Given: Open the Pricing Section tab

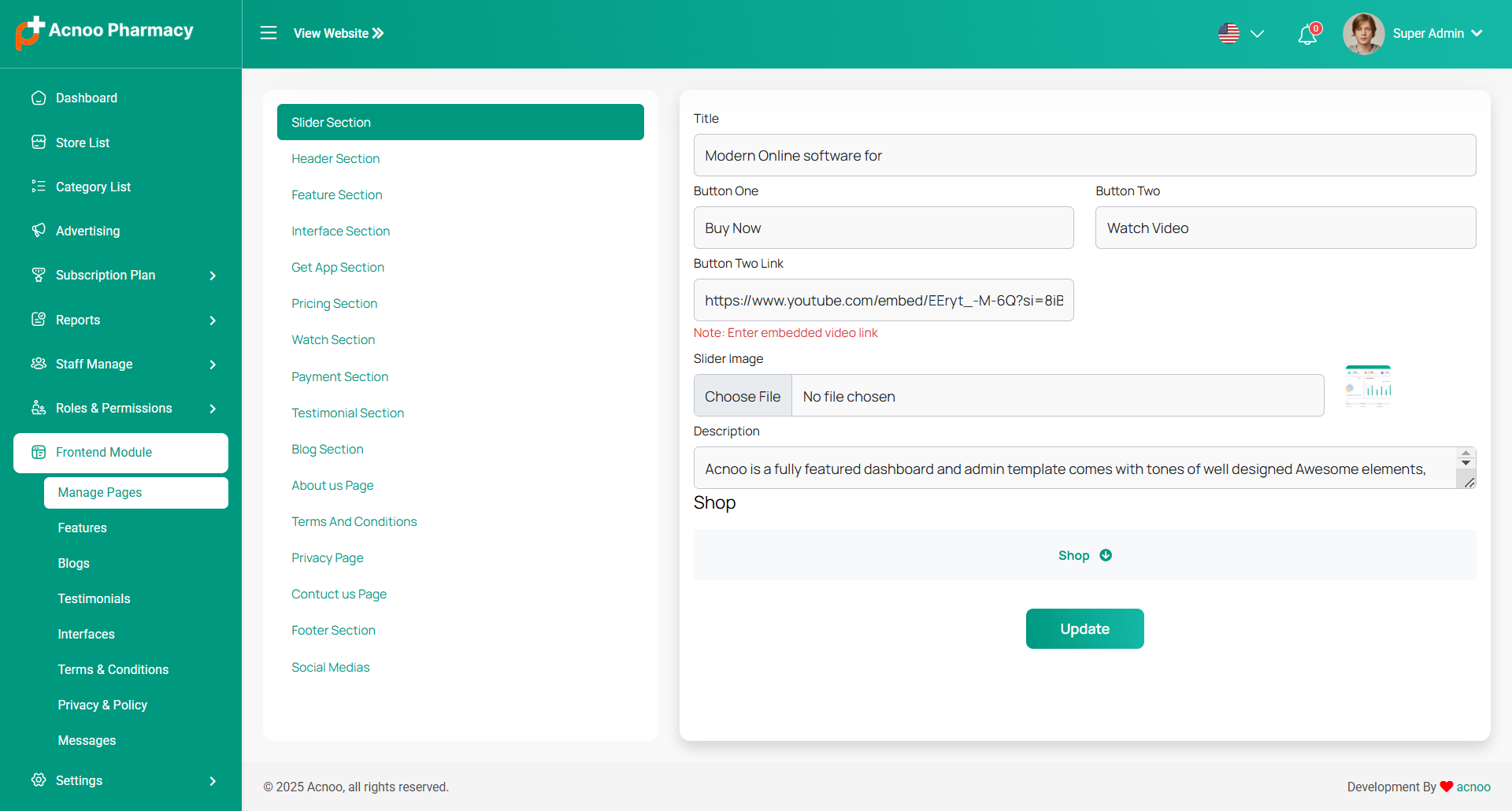Looking at the screenshot, I should click(334, 304).
